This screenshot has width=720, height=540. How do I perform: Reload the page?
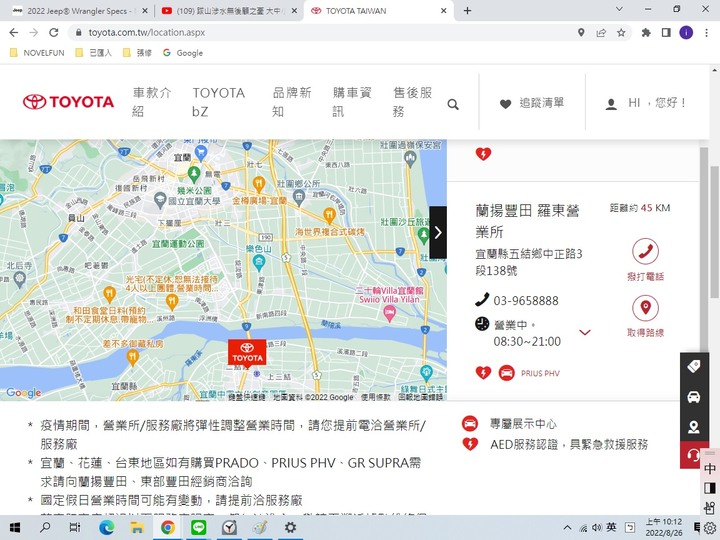(x=54, y=33)
